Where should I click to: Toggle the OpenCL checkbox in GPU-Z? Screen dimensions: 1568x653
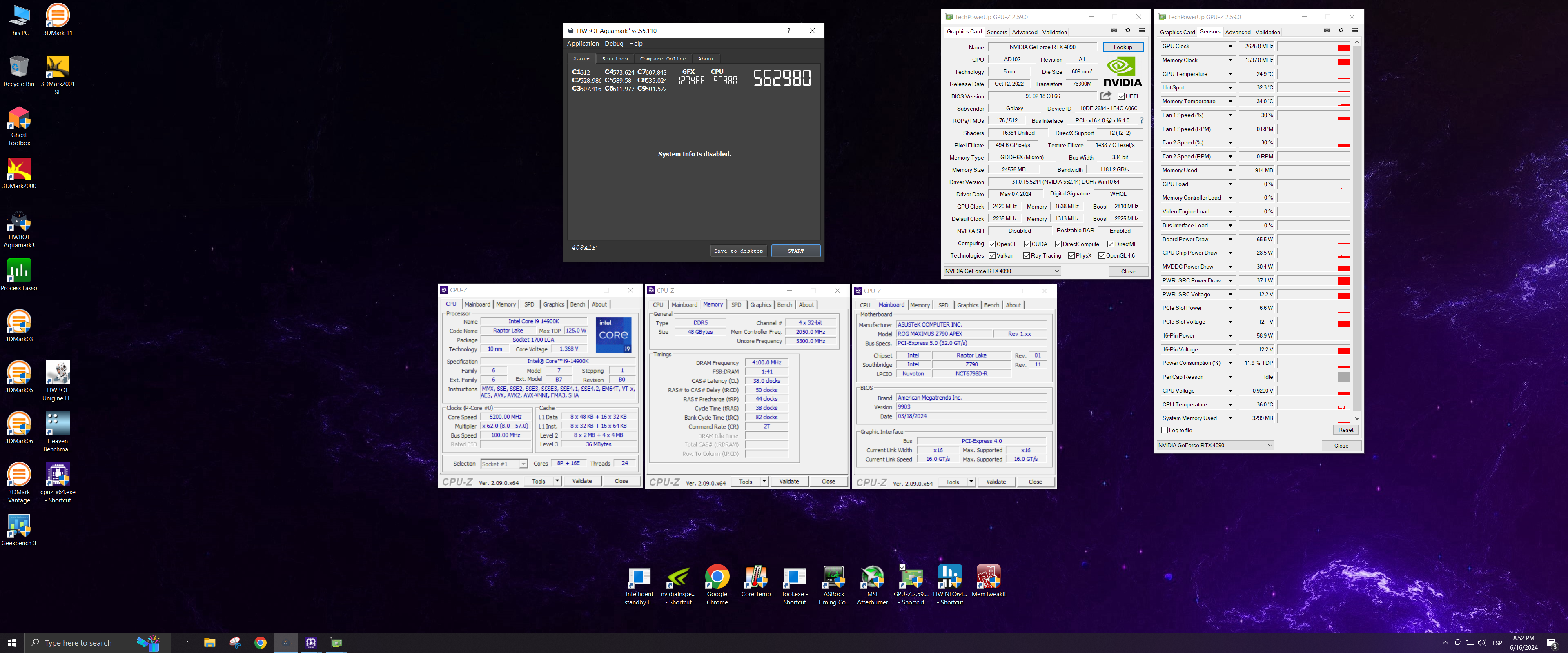click(x=992, y=244)
